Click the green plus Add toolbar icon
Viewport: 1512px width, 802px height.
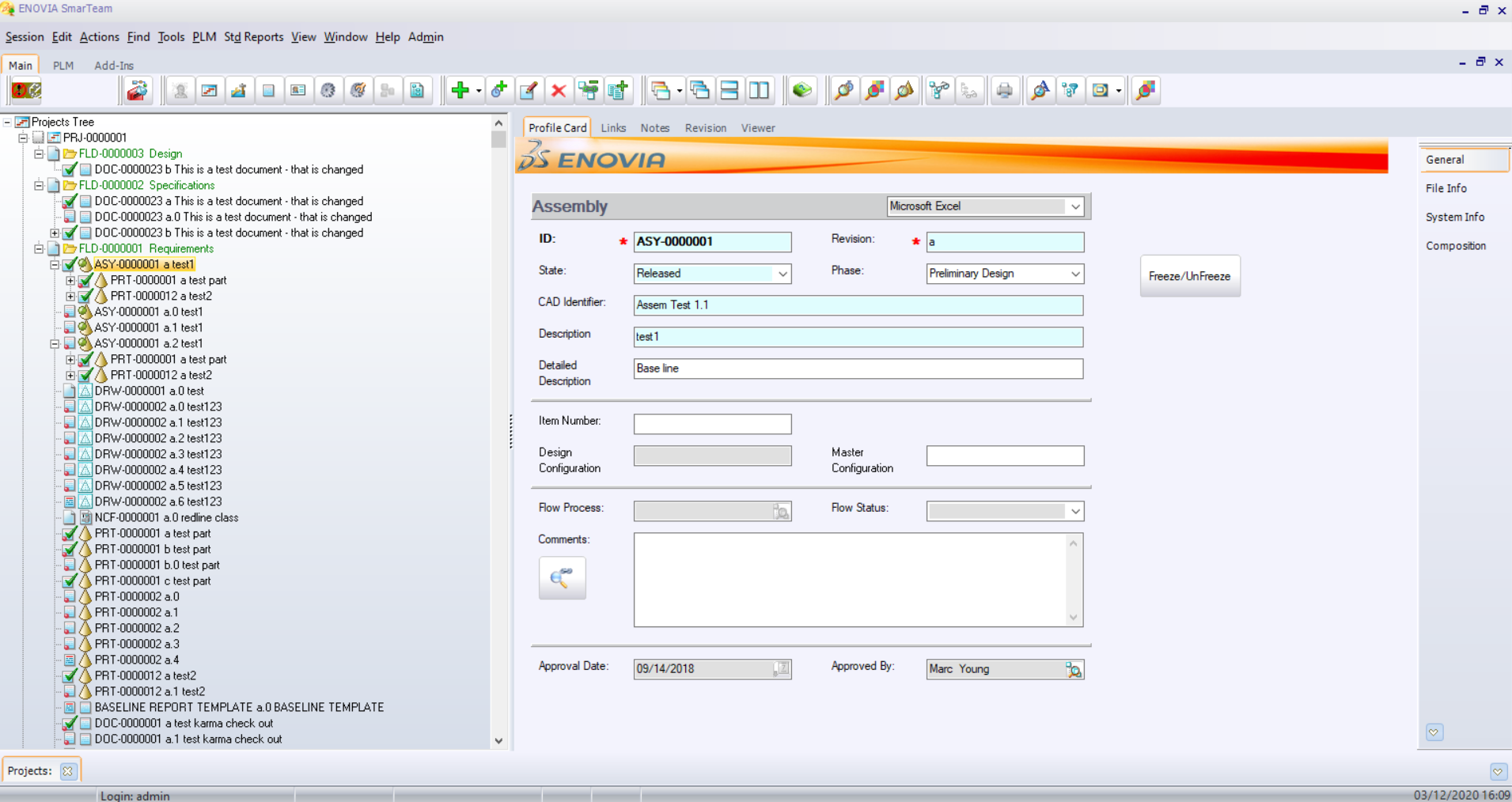click(460, 90)
